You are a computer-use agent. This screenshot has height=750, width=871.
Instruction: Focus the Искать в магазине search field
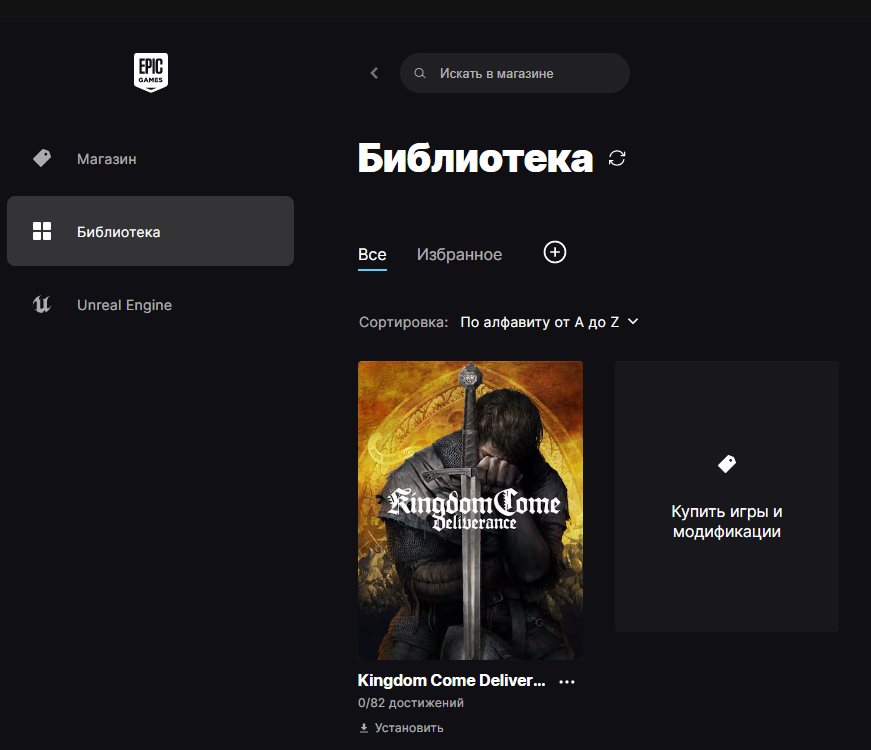pyautogui.click(x=525, y=73)
